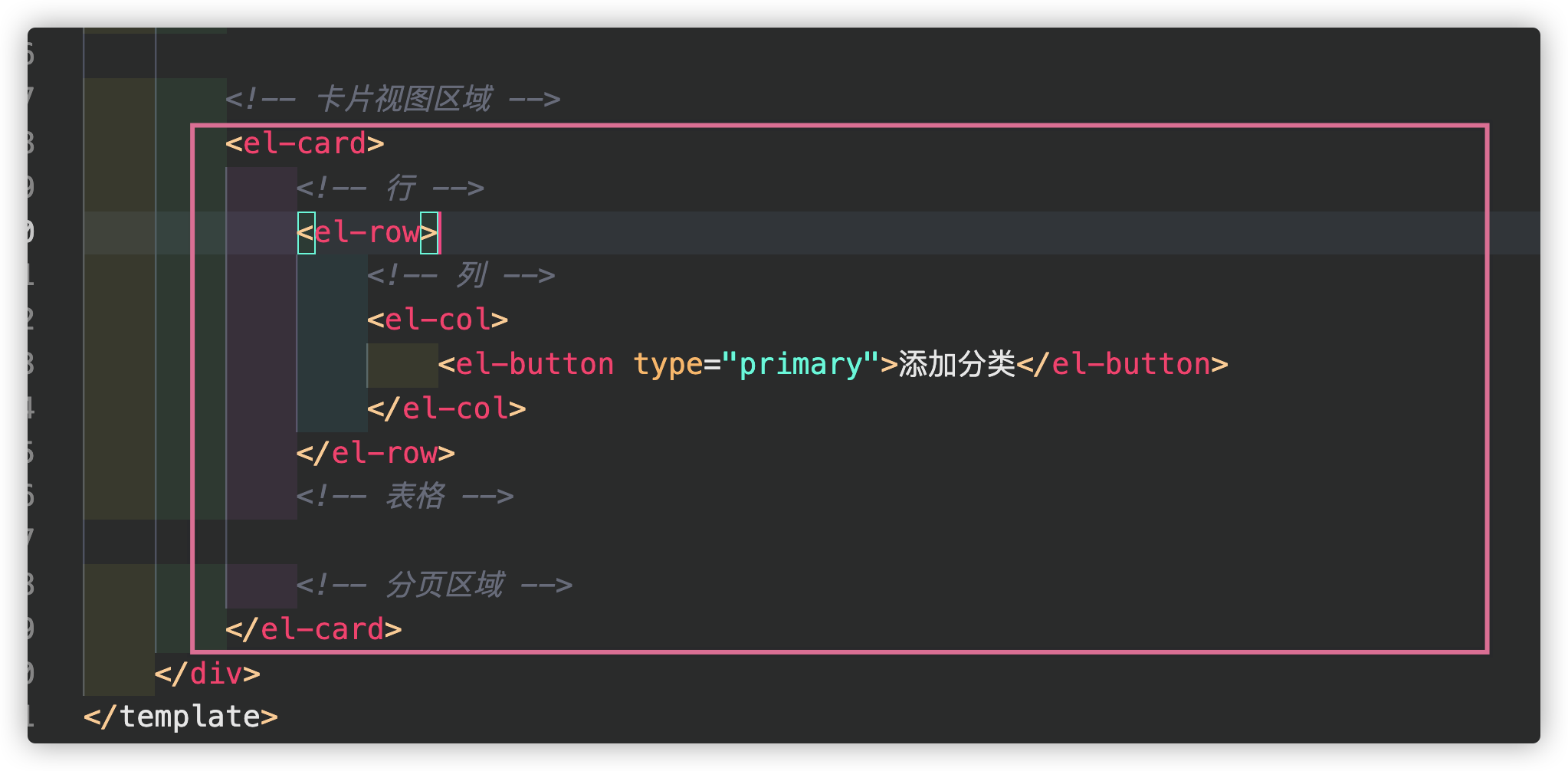Click the closing el-button tag
The image size is (1568, 771).
[1122, 364]
